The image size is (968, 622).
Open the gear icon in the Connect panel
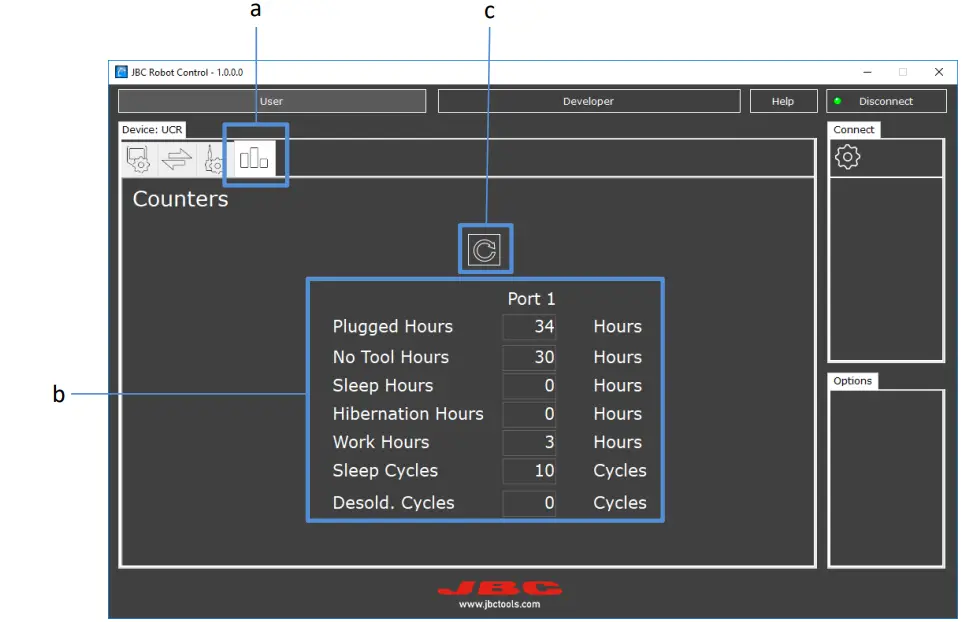847,157
